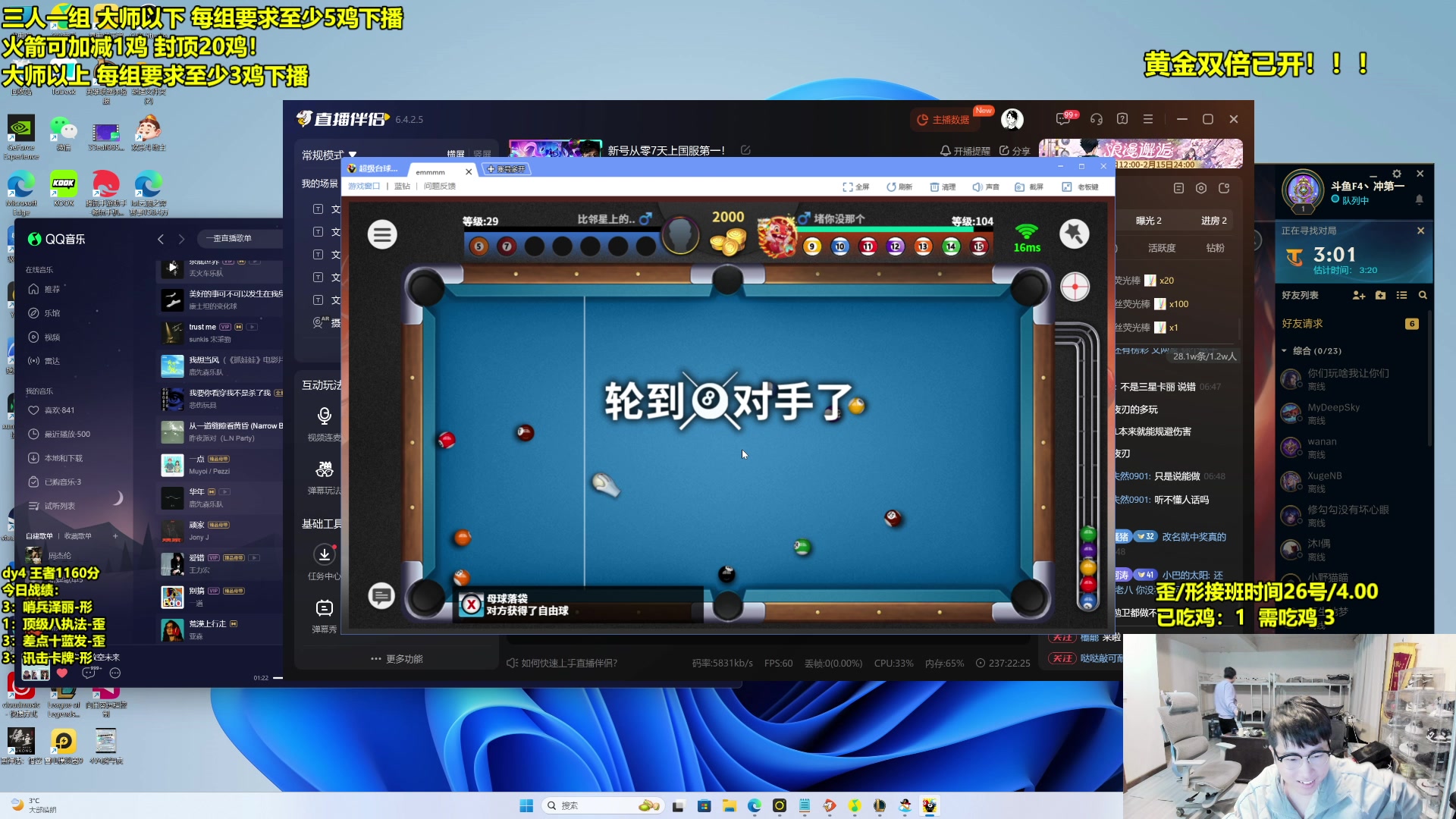Click the taskbar 搜索 search box

603,805
